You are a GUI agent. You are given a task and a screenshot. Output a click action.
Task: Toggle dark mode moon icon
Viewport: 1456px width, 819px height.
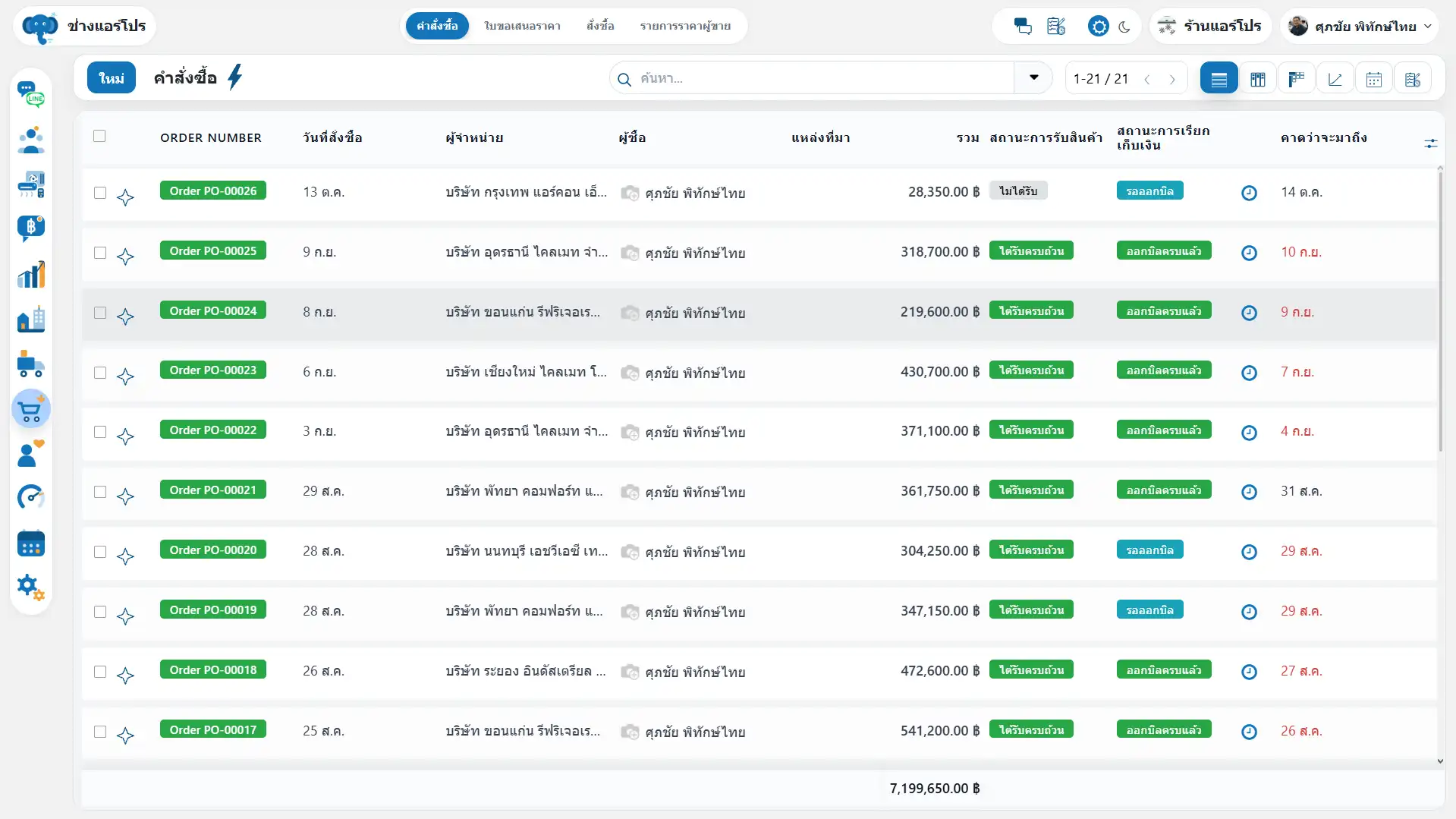[x=1125, y=27]
